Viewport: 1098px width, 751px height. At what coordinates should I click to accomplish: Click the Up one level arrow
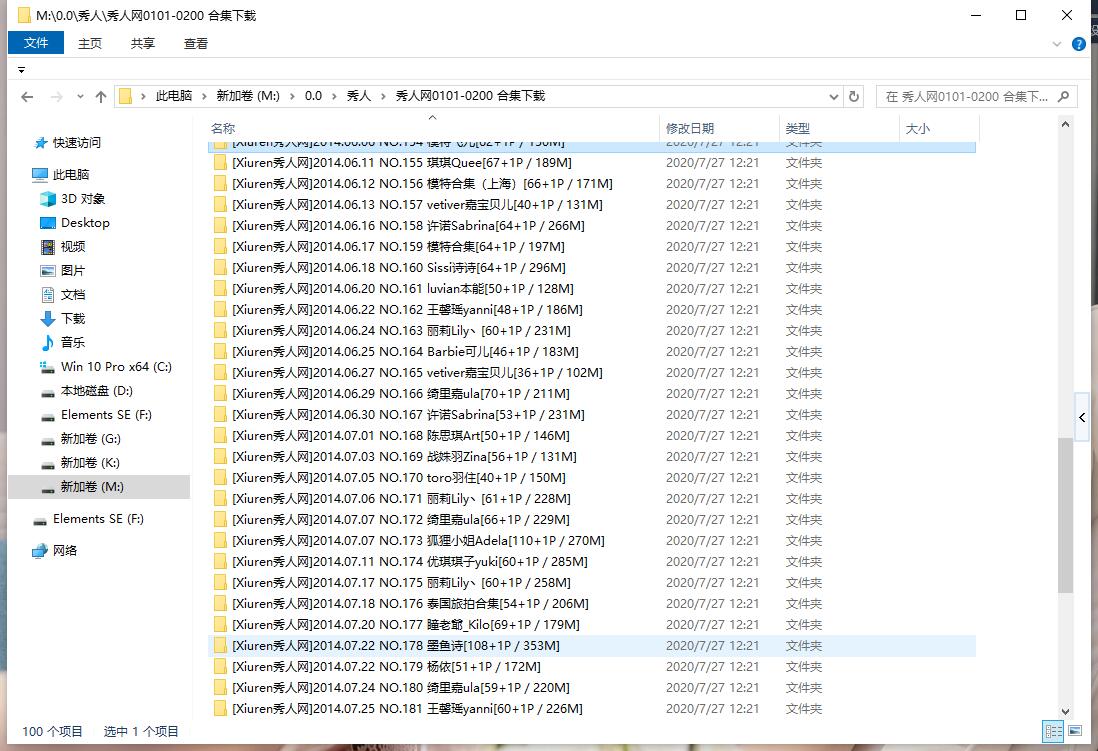click(x=100, y=97)
